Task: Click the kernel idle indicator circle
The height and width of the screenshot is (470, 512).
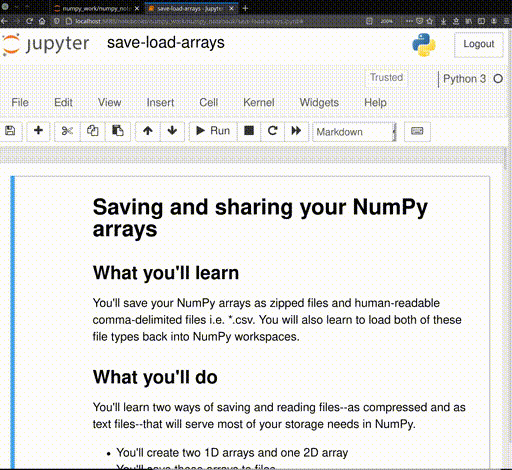Action: pos(498,79)
